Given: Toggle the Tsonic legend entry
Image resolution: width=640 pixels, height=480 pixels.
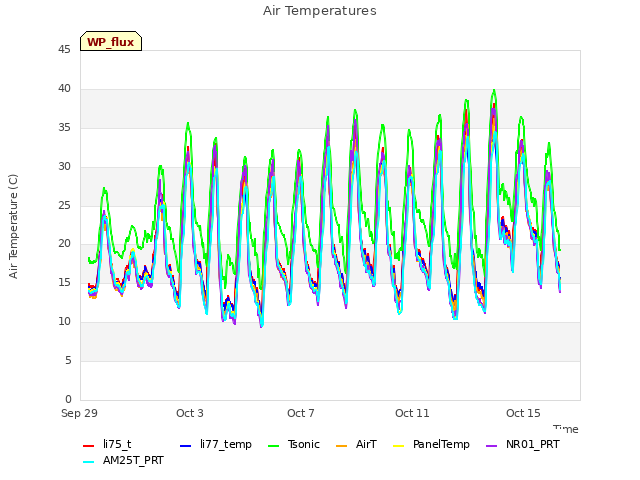Looking at the screenshot, I should (x=293, y=444).
